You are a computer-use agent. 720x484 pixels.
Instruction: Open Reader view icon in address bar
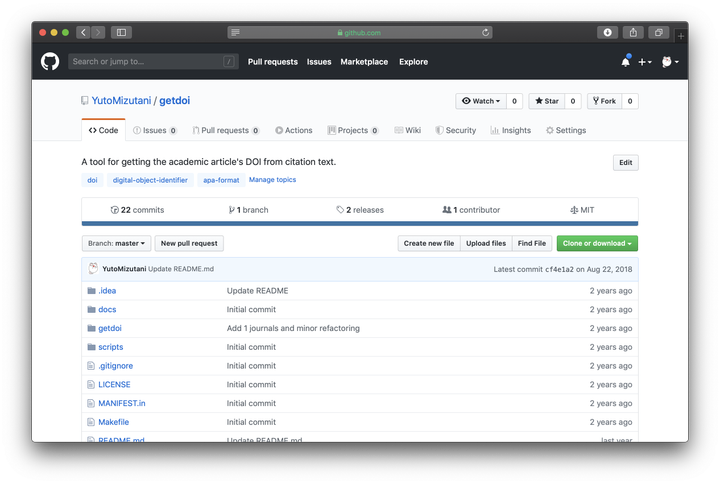click(x=235, y=33)
